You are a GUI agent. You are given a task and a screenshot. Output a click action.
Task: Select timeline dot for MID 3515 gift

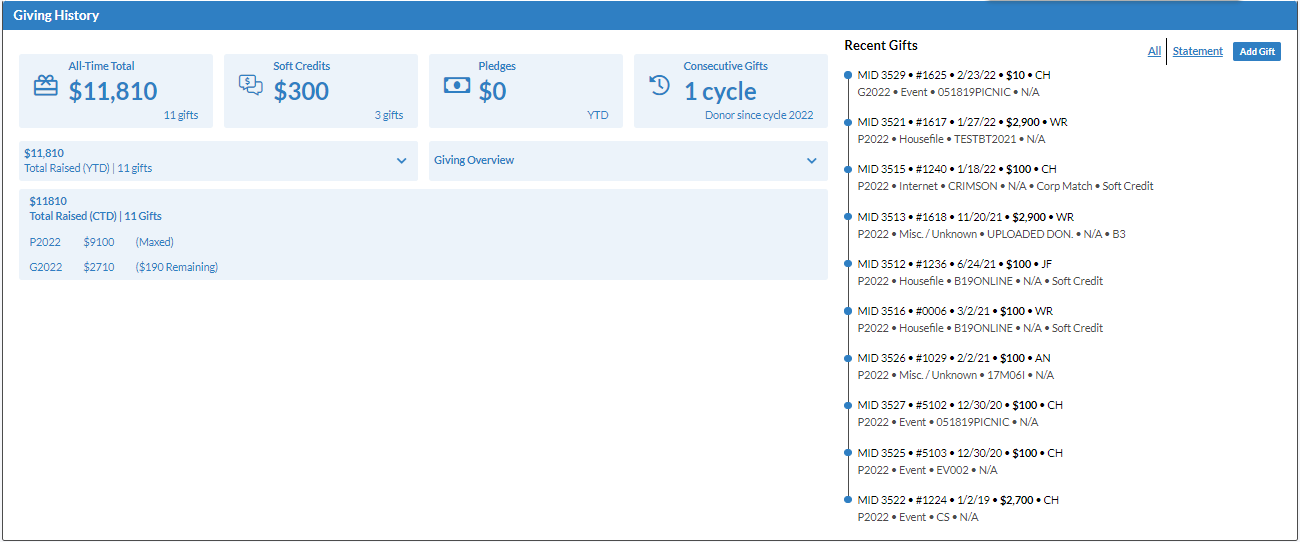(848, 169)
